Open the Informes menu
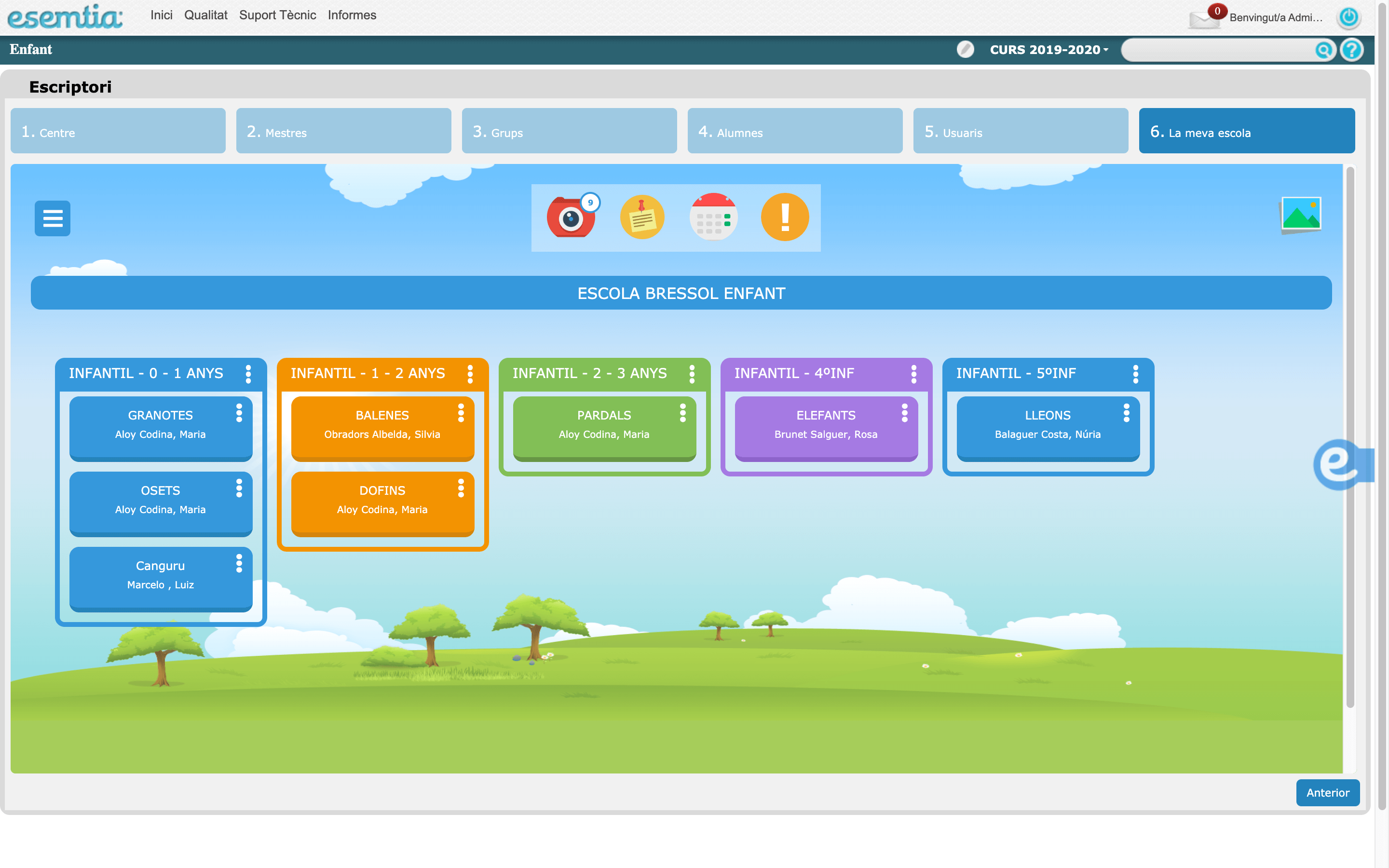 coord(352,15)
